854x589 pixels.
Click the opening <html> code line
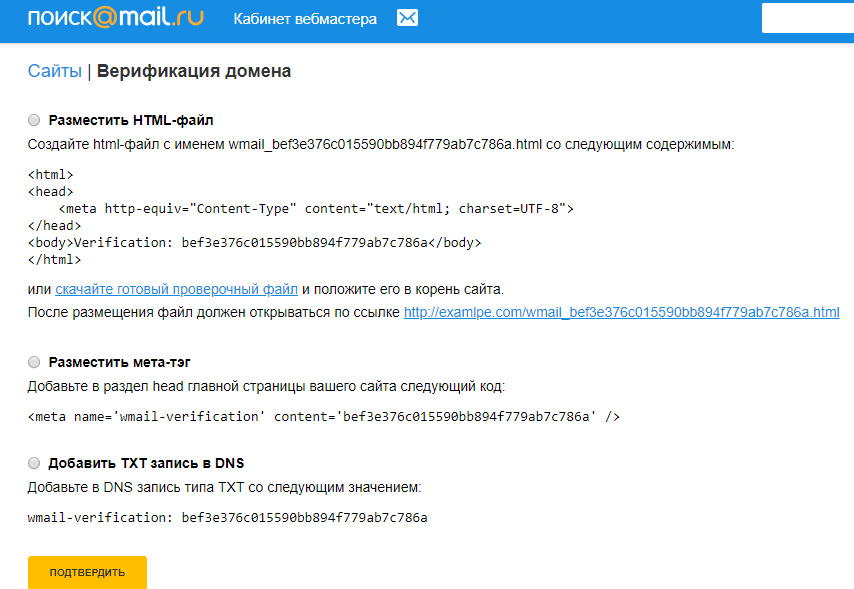coord(50,175)
